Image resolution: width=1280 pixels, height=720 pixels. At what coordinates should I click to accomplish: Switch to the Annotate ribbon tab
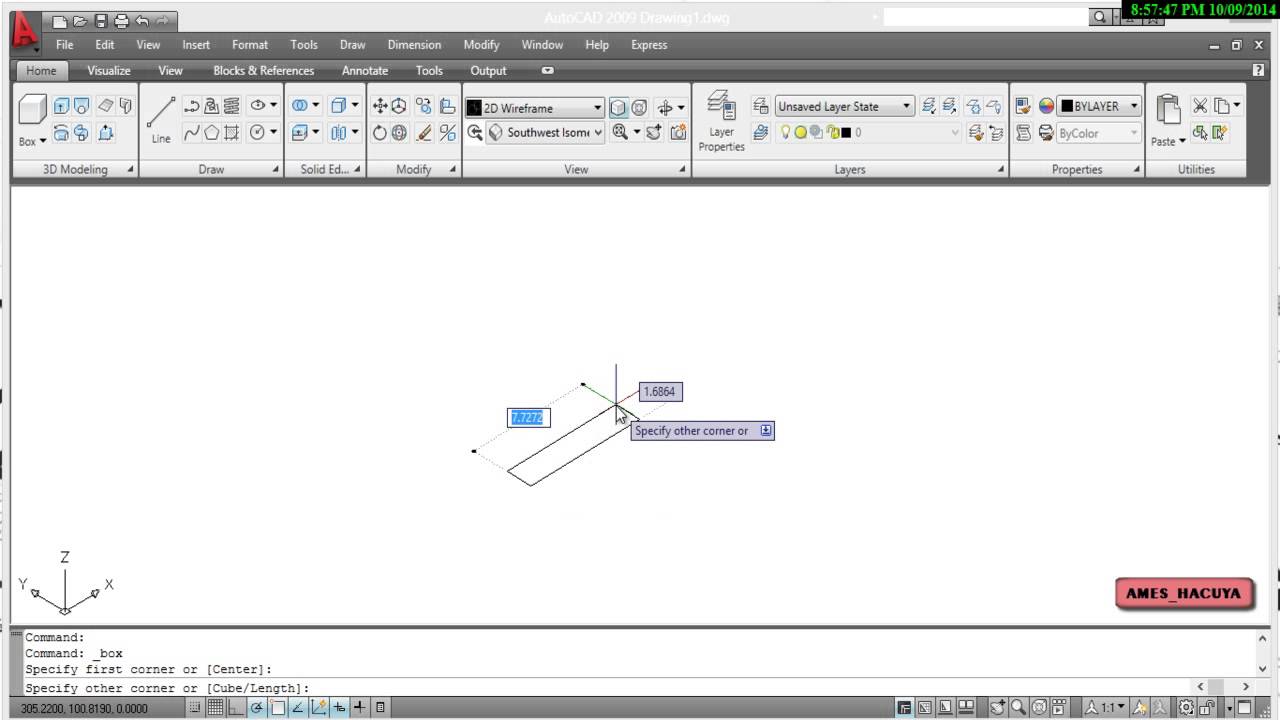coord(365,71)
